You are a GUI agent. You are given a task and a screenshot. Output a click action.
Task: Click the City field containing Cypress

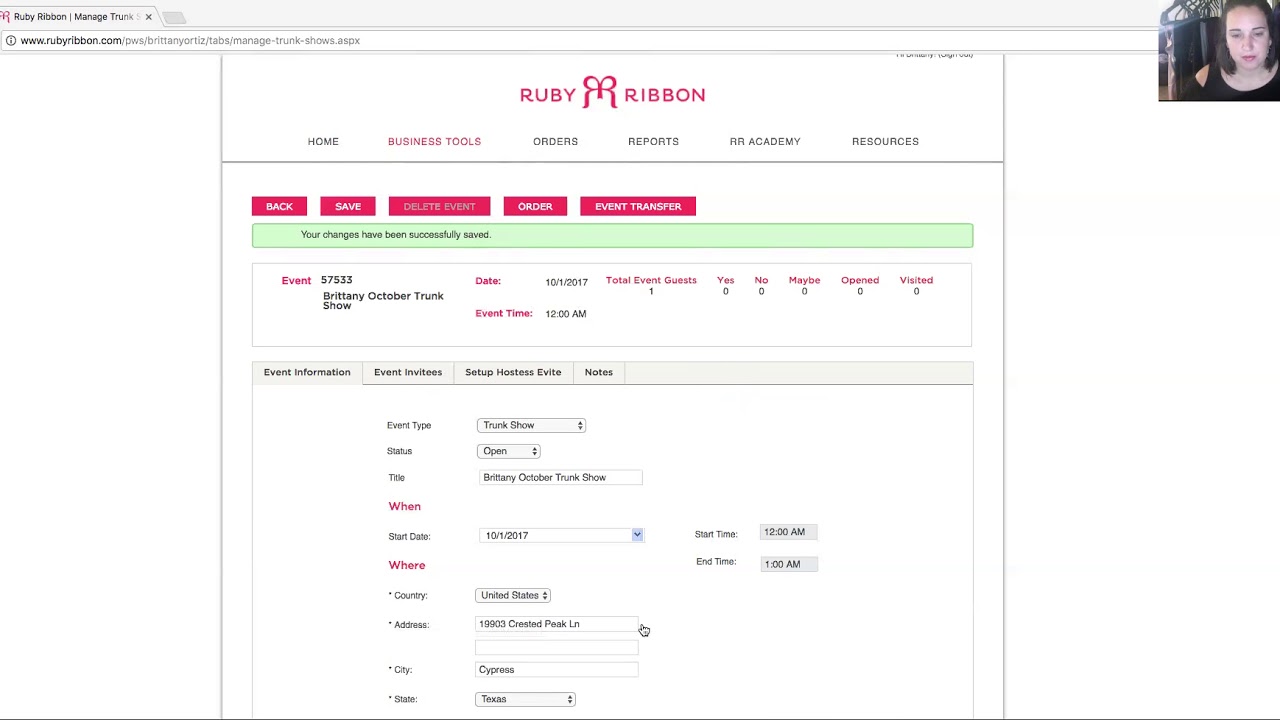click(556, 670)
